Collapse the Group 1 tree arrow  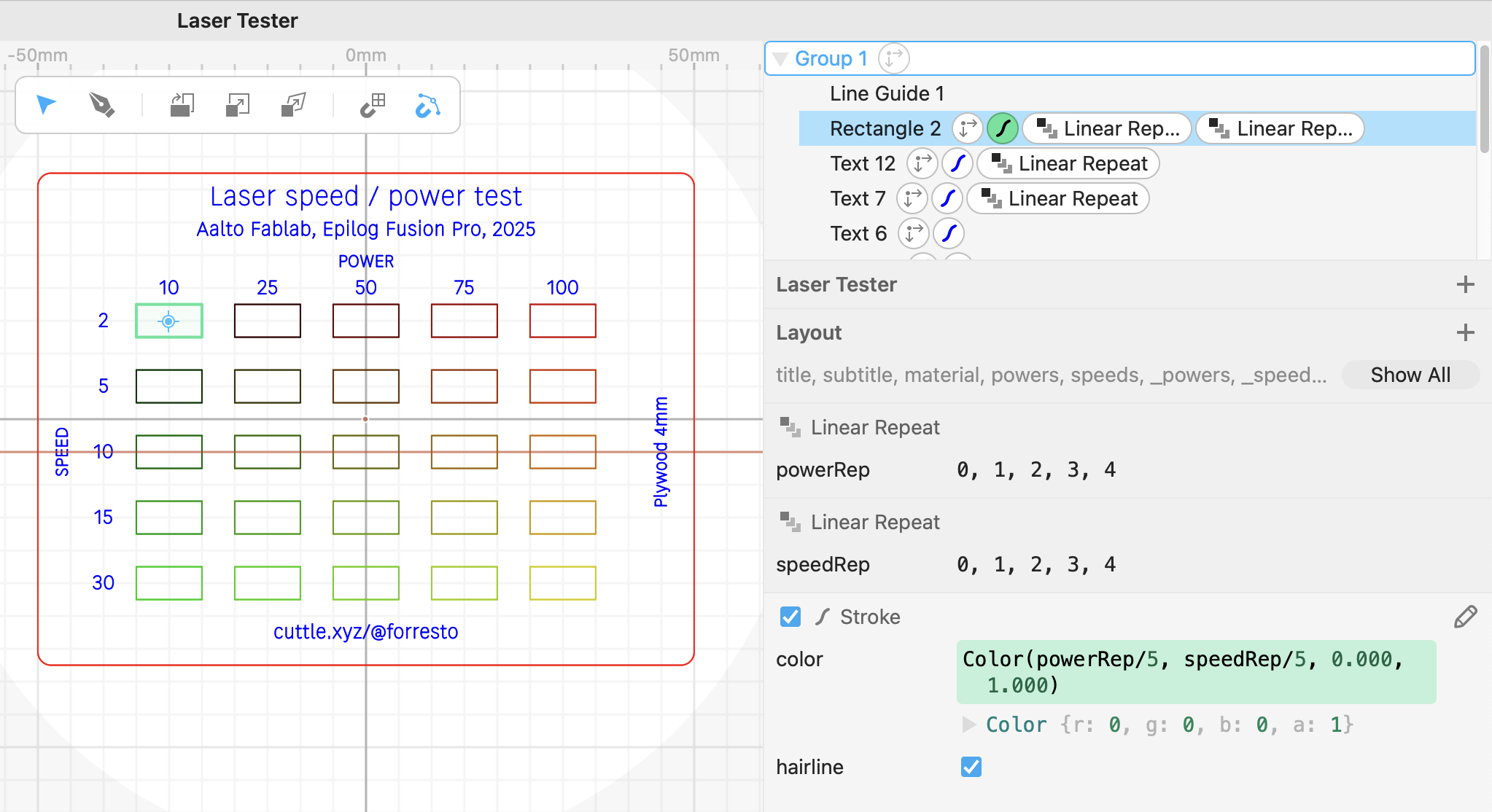click(x=780, y=59)
